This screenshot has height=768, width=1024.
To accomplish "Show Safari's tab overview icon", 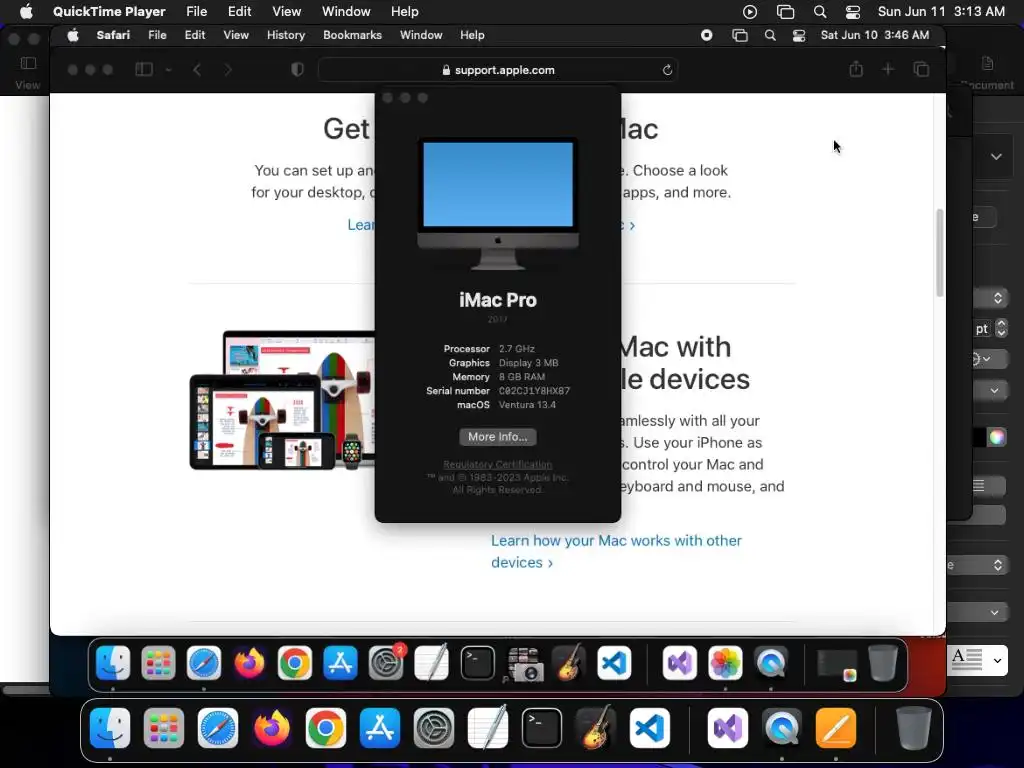I will 921,69.
